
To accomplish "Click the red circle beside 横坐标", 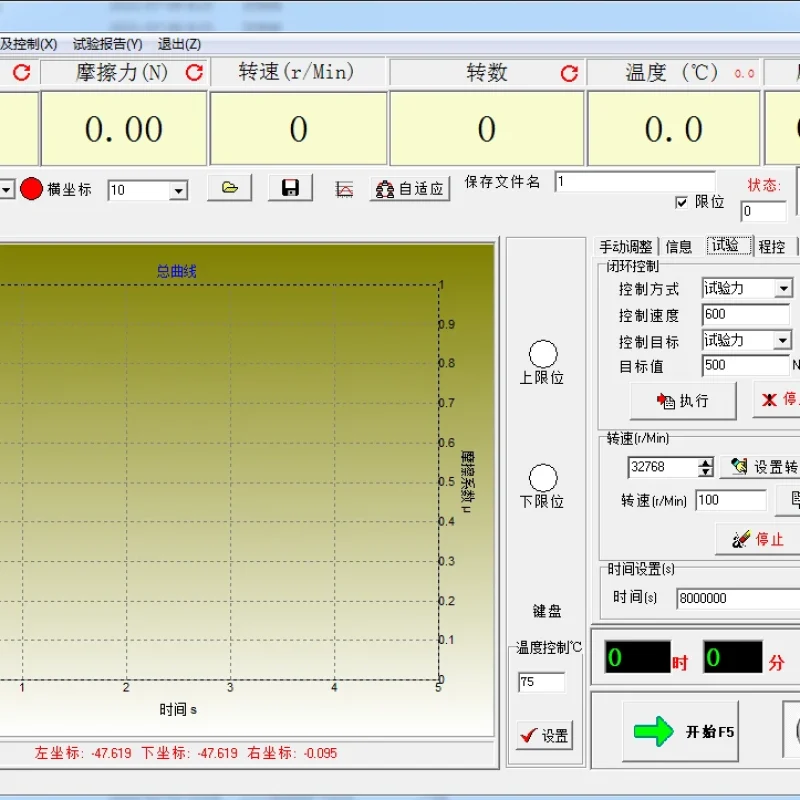I will coord(31,189).
